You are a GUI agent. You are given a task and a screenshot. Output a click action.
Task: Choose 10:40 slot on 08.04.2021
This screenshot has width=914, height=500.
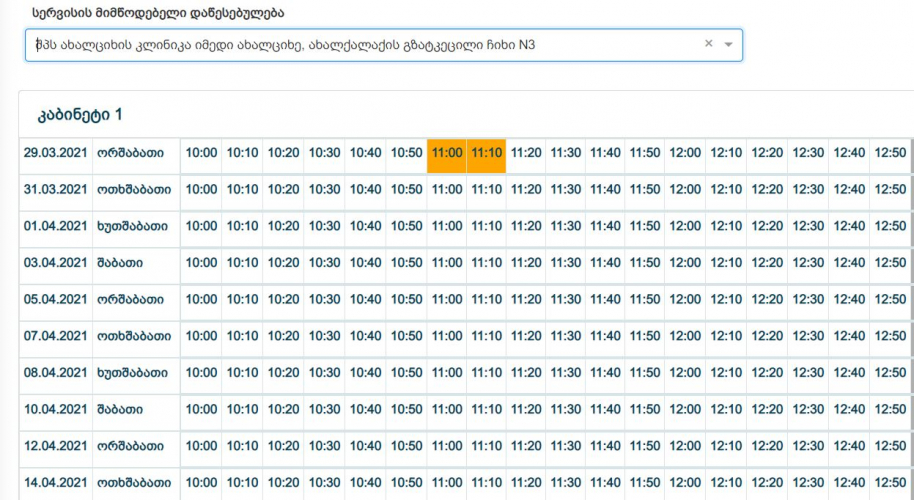pos(365,372)
